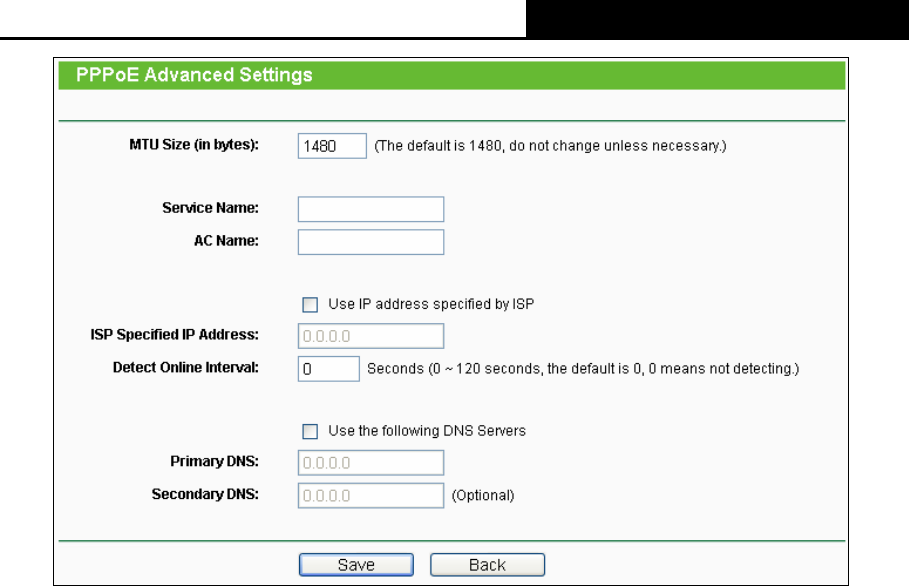Click the ISP Specified IP Address field

pyautogui.click(x=371, y=336)
